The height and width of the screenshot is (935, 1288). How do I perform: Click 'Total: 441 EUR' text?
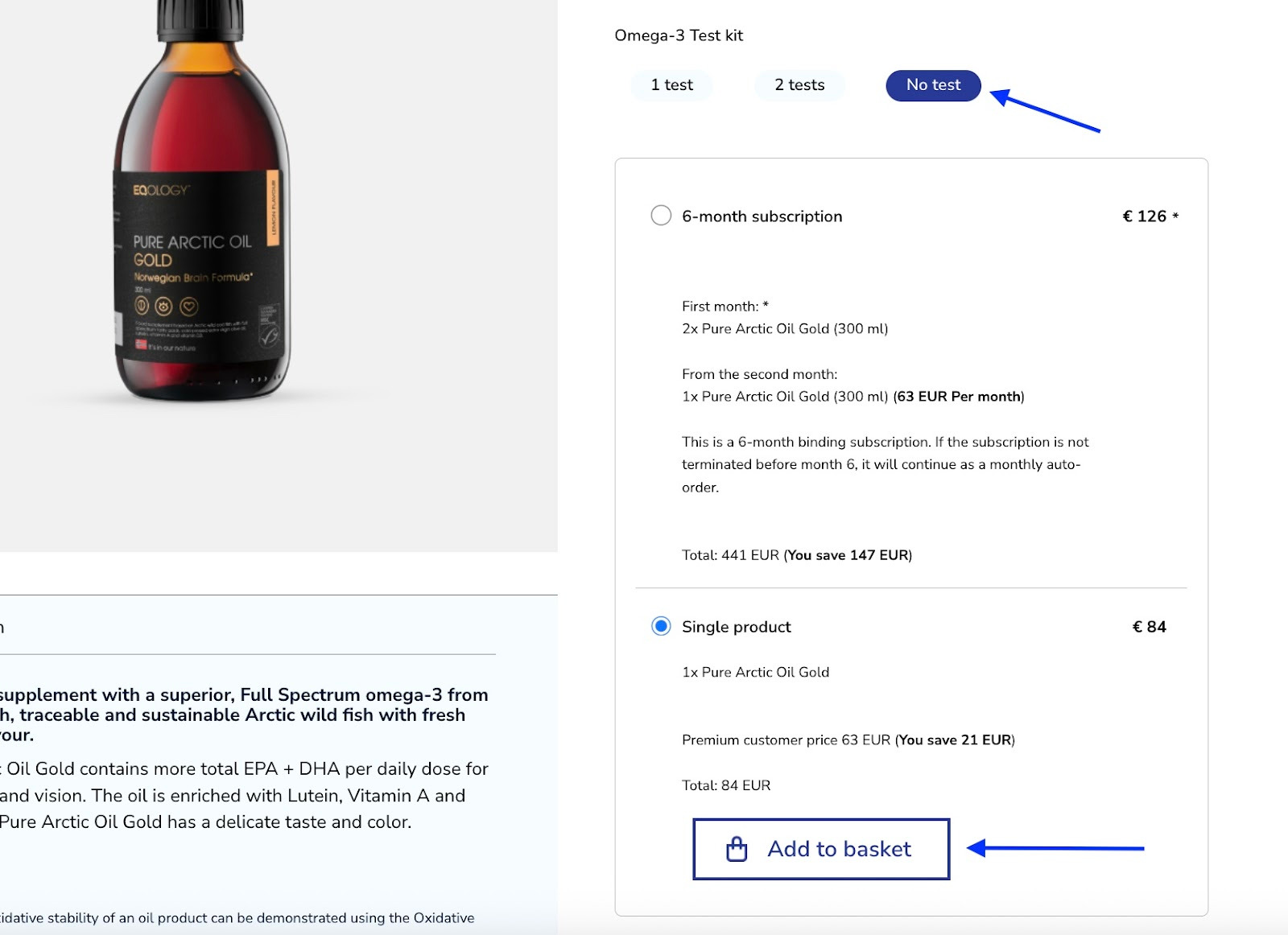pyautogui.click(x=730, y=555)
